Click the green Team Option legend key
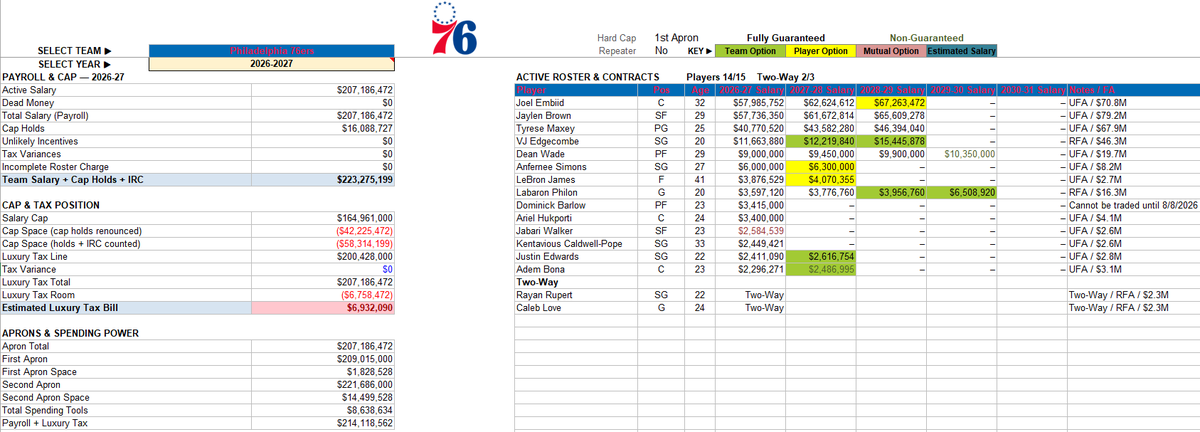Viewport: 1200px width, 432px height. 751,51
